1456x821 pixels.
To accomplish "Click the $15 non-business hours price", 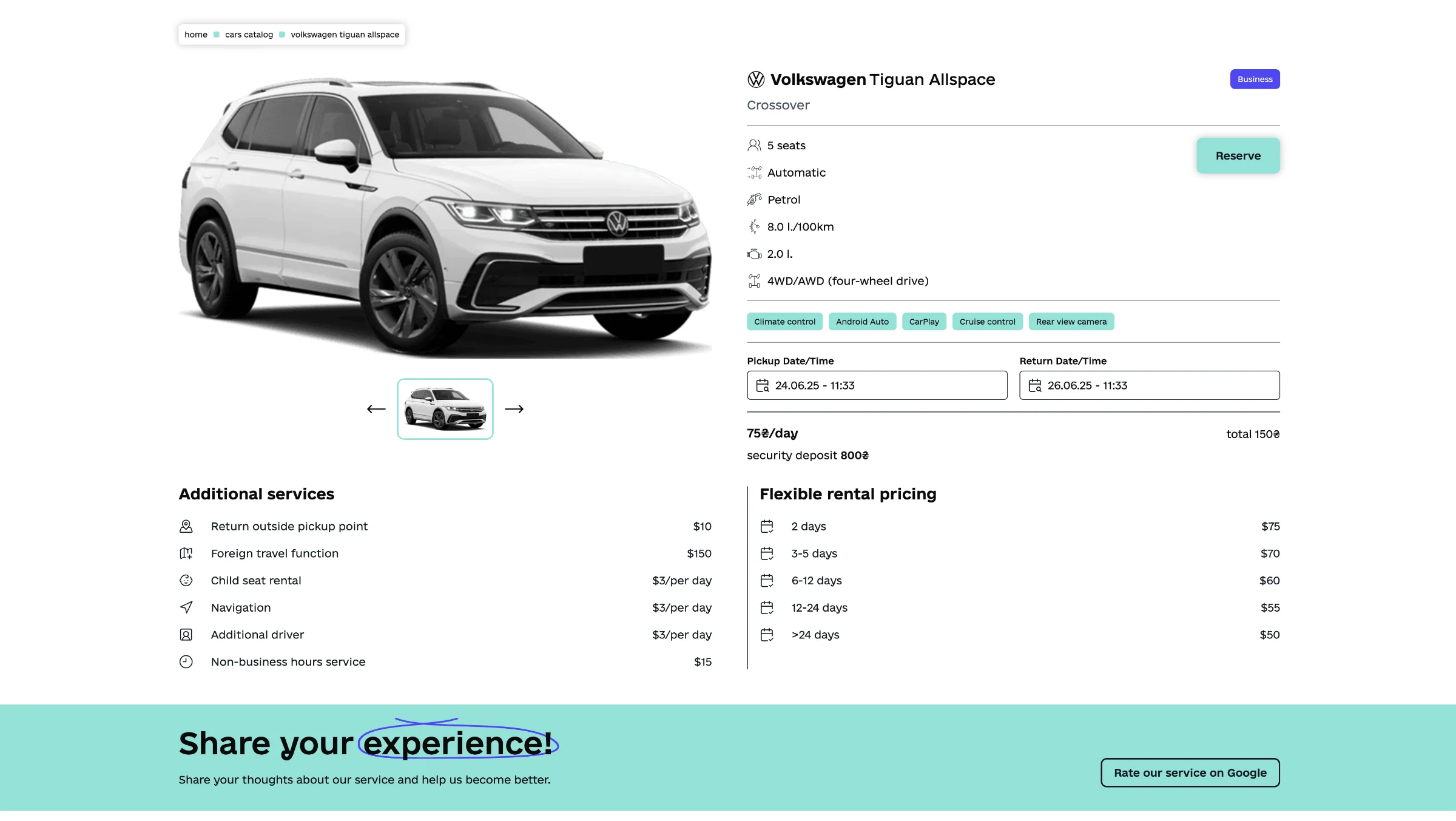I will coord(703,662).
